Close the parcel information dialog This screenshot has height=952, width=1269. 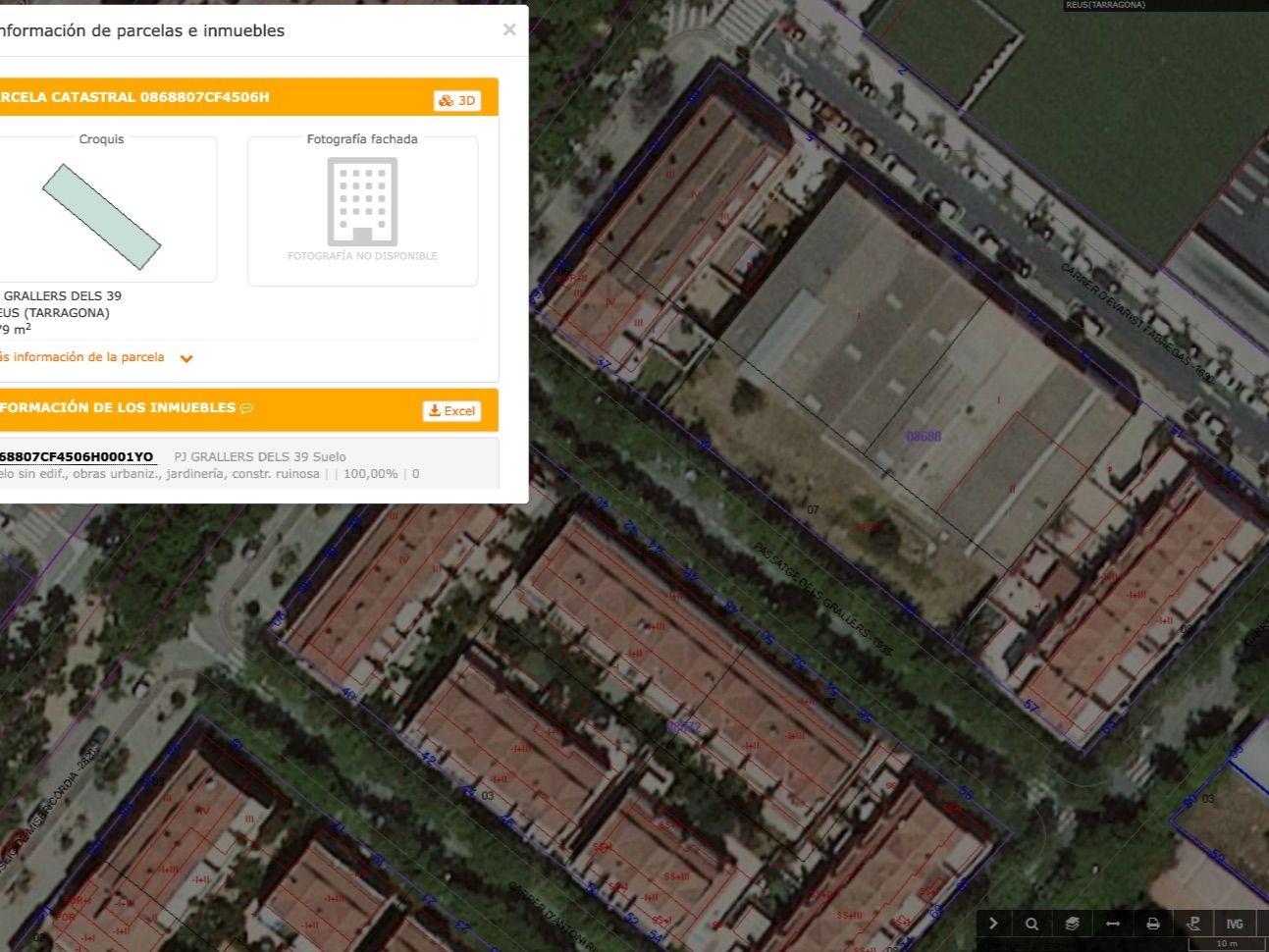(x=509, y=29)
